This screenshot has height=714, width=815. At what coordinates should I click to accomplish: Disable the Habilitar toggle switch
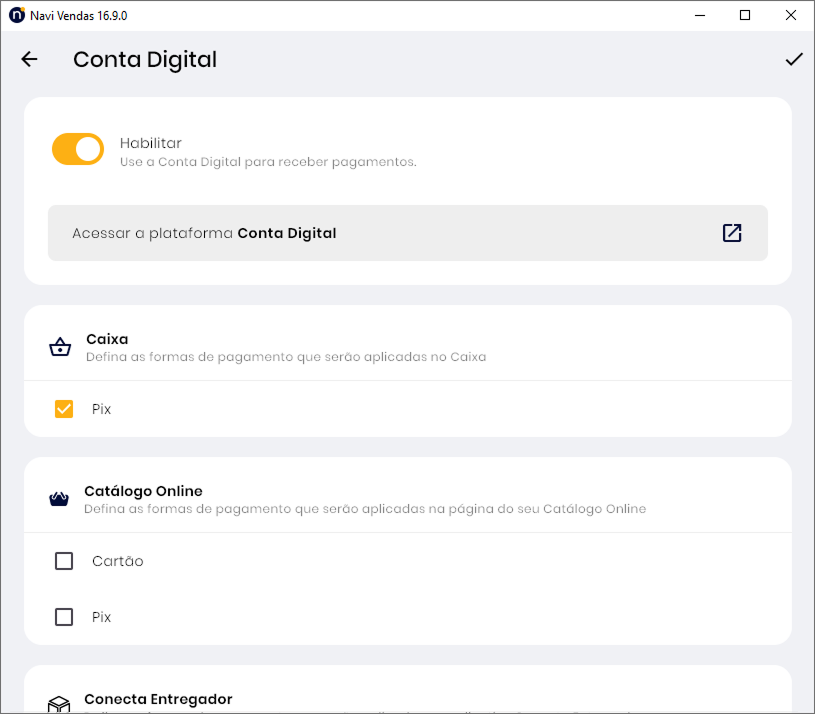coord(78,150)
